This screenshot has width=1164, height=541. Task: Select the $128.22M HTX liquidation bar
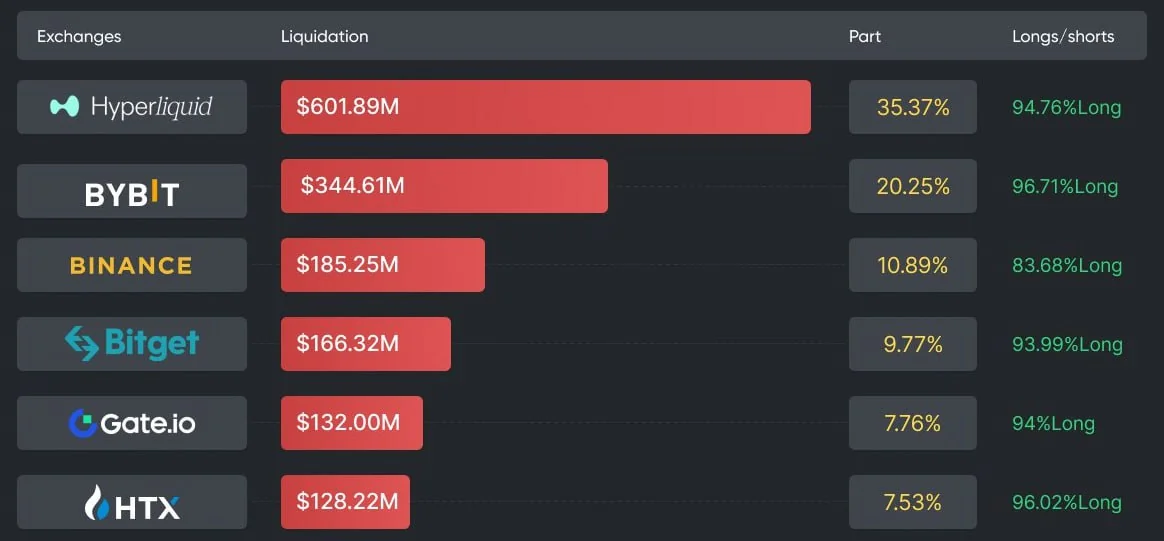pyautogui.click(x=345, y=502)
